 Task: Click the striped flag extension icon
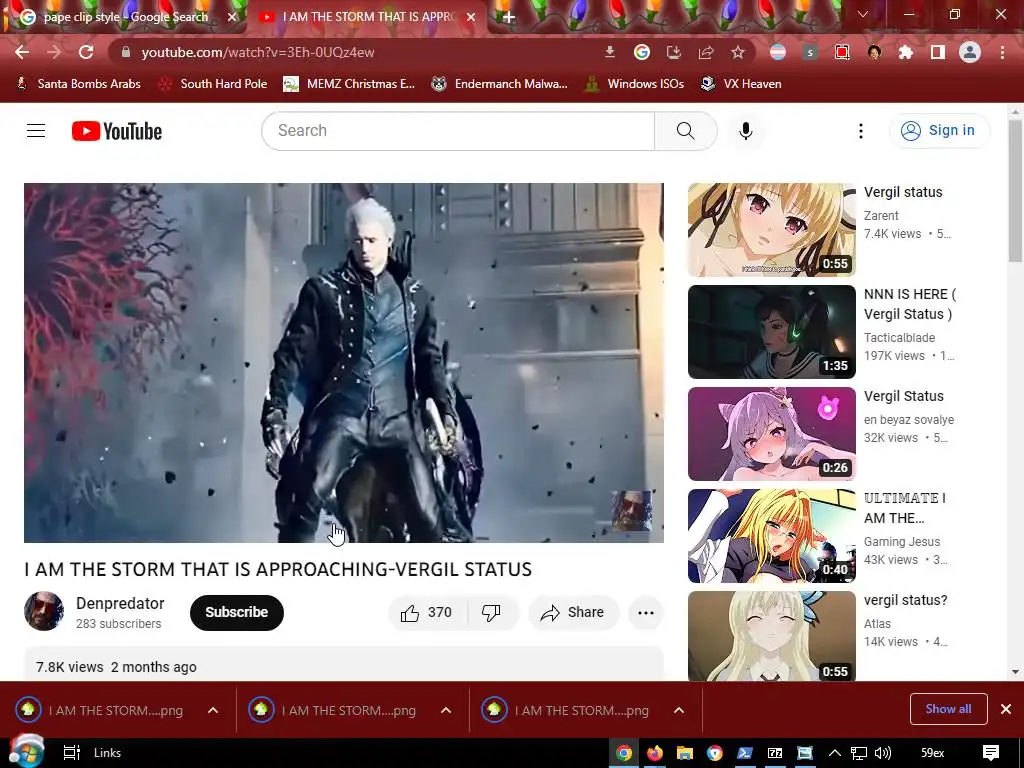tap(778, 52)
